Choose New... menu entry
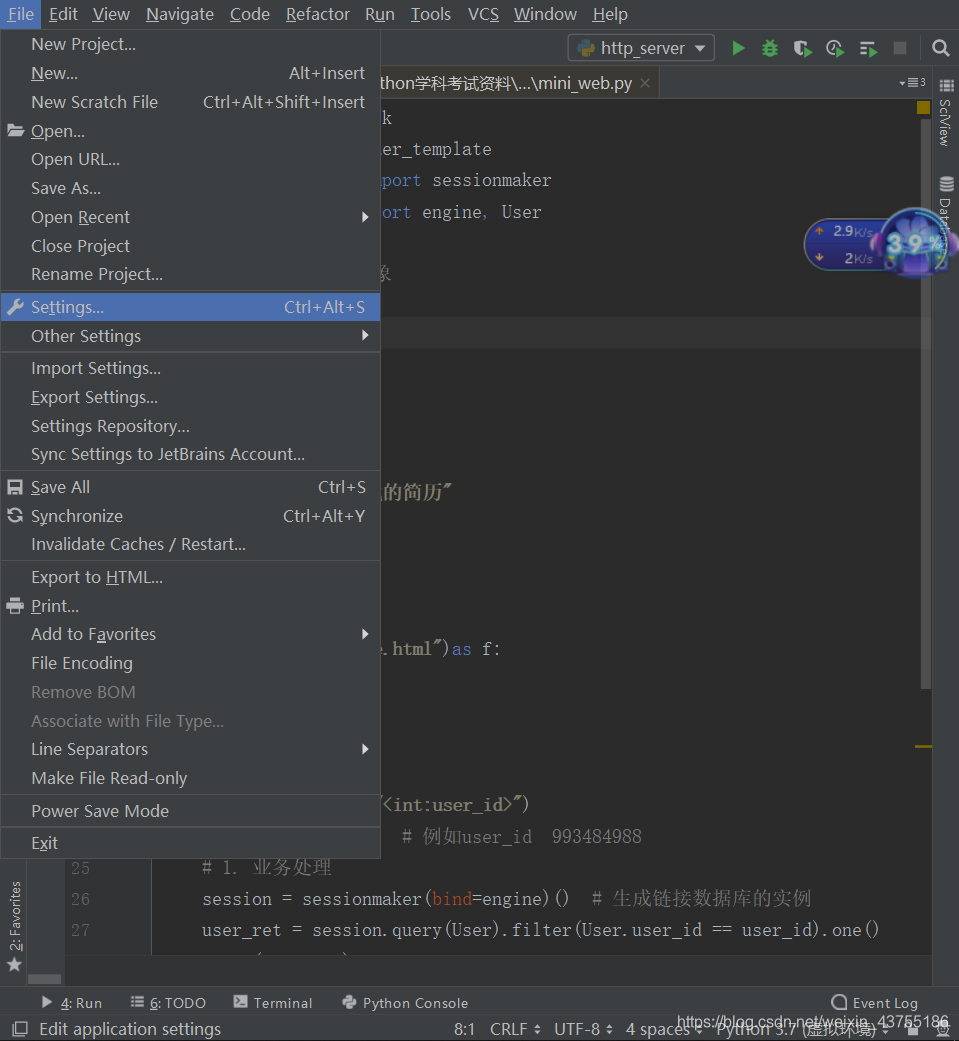 191,73
